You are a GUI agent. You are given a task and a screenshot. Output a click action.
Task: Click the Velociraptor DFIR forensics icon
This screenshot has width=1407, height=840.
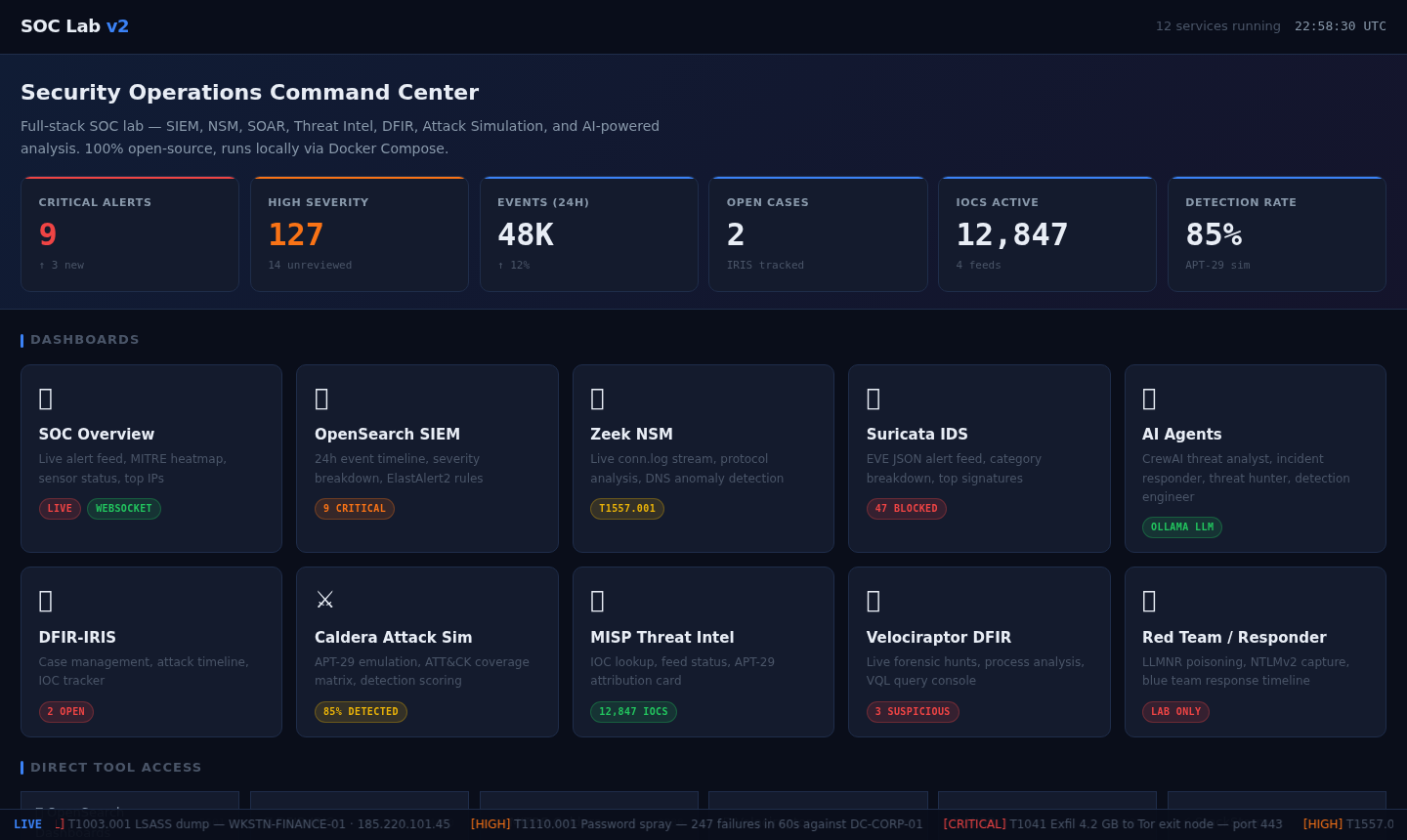(873, 601)
